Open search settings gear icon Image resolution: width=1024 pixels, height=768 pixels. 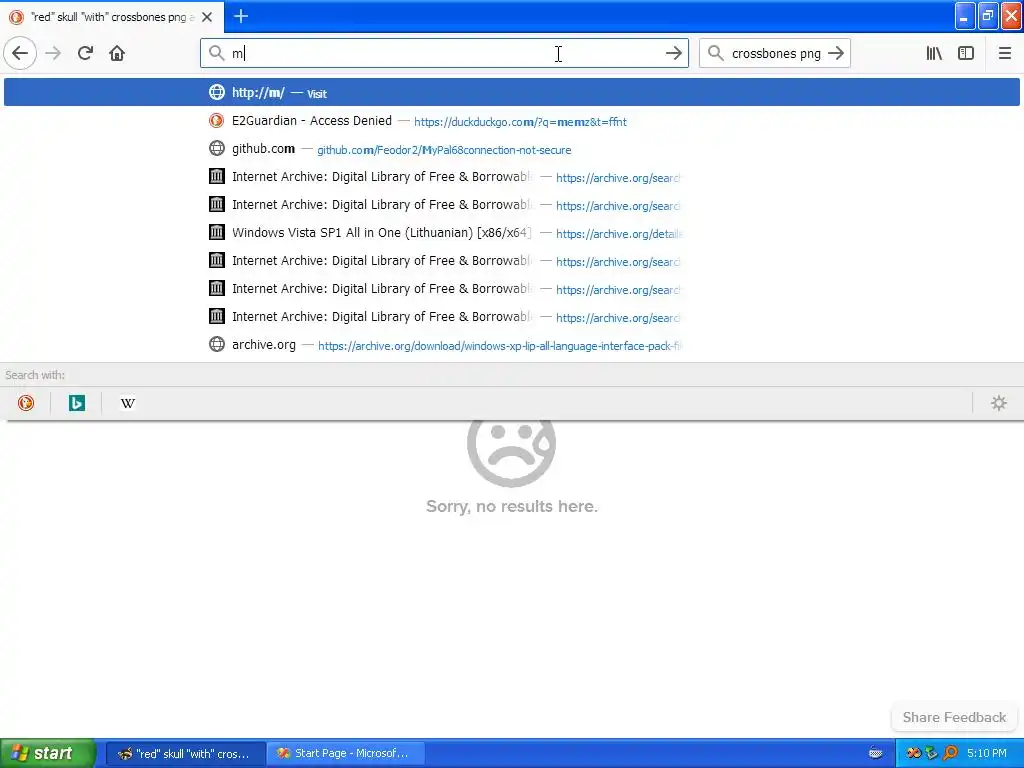(999, 403)
